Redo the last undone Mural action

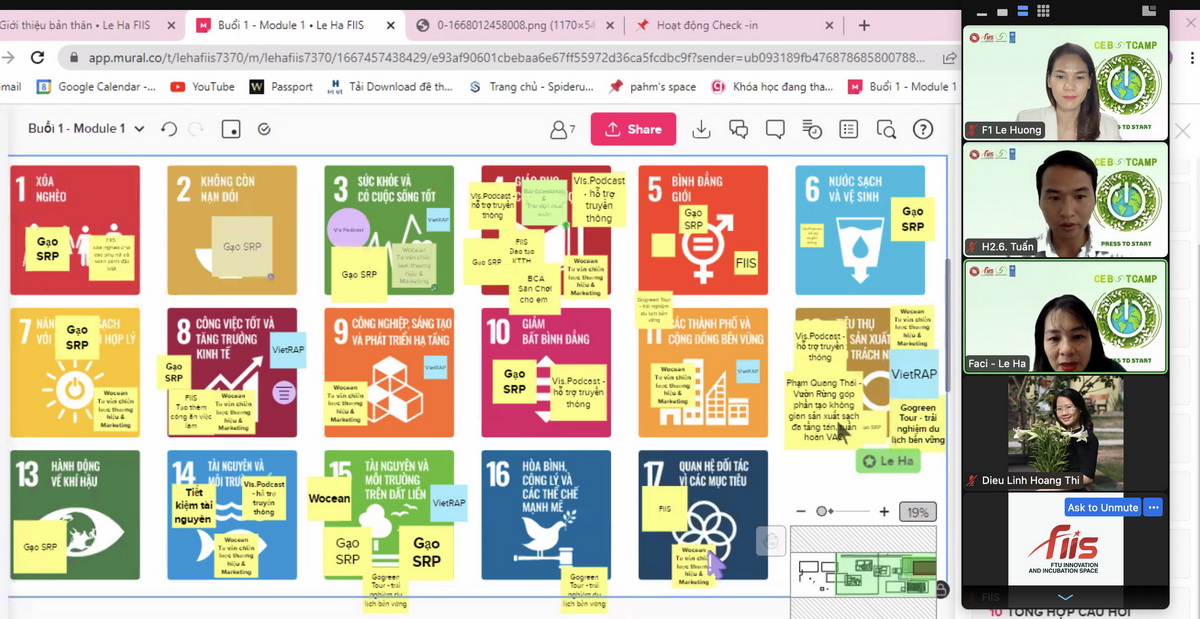click(196, 129)
